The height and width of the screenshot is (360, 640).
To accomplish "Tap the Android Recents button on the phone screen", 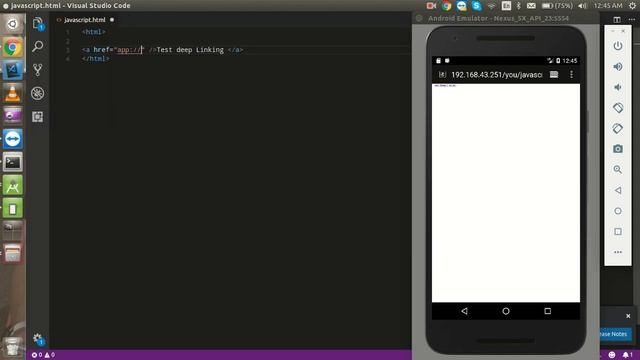I will click(x=547, y=311).
